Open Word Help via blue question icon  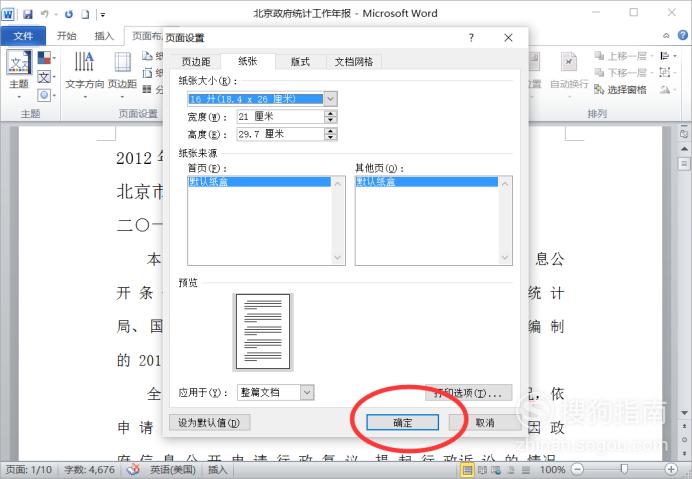pos(682,35)
